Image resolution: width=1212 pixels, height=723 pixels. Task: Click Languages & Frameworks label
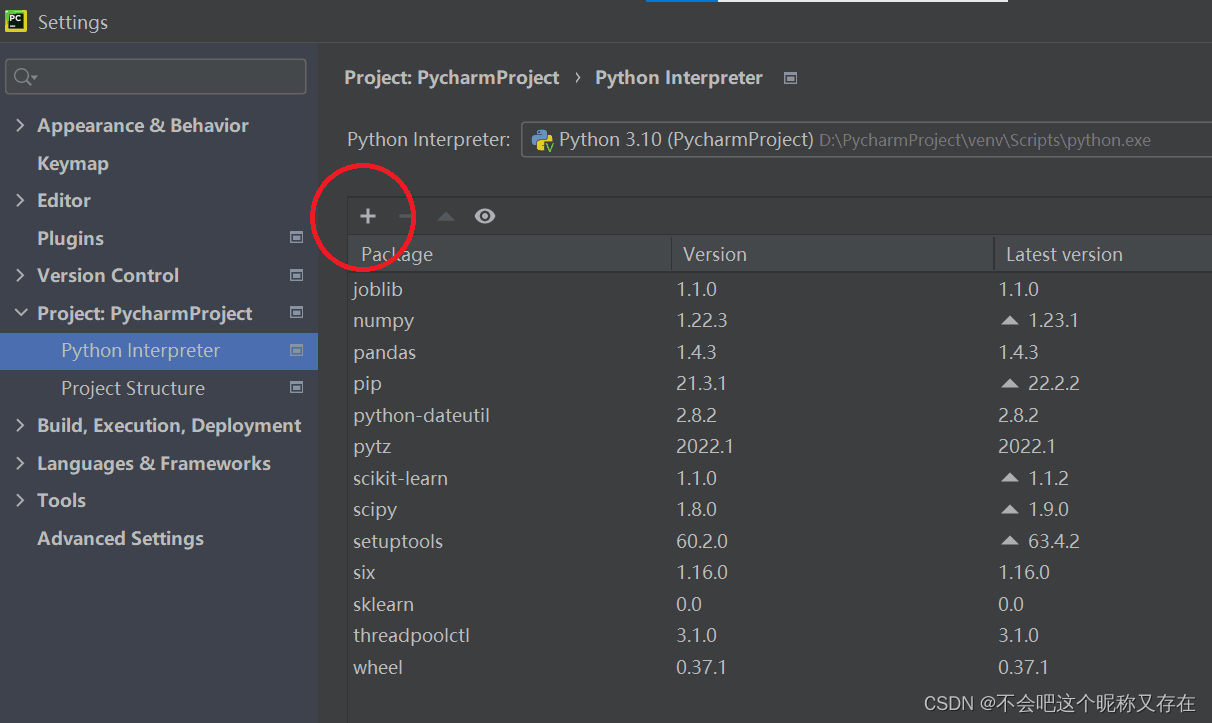click(x=154, y=463)
